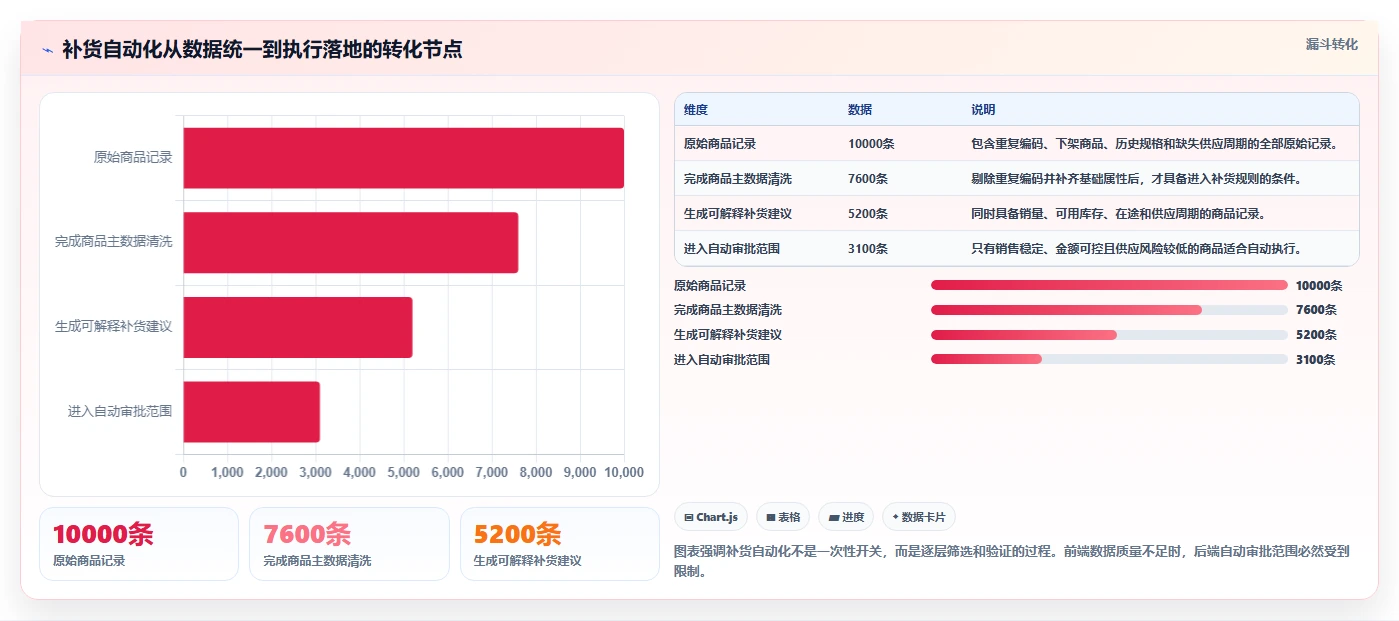1399x621 pixels.
Task: Click the 说明 column header
Action: (x=983, y=110)
